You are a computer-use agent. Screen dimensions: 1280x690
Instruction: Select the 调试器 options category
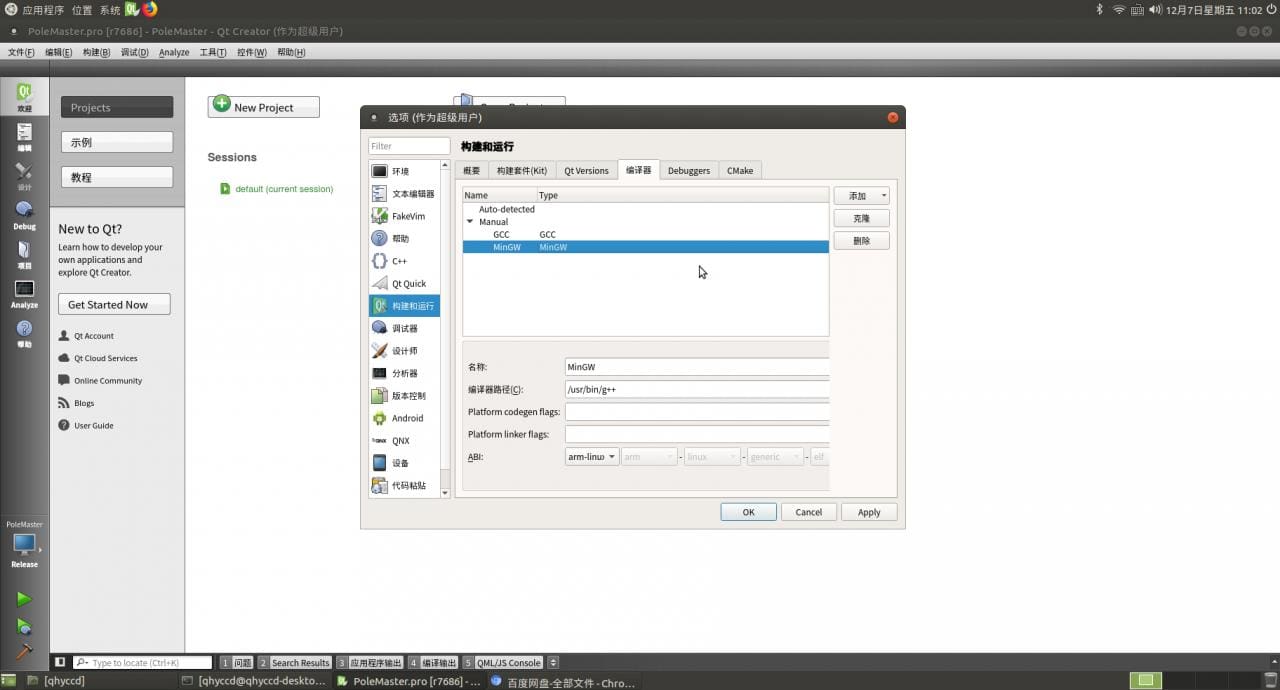(x=404, y=328)
